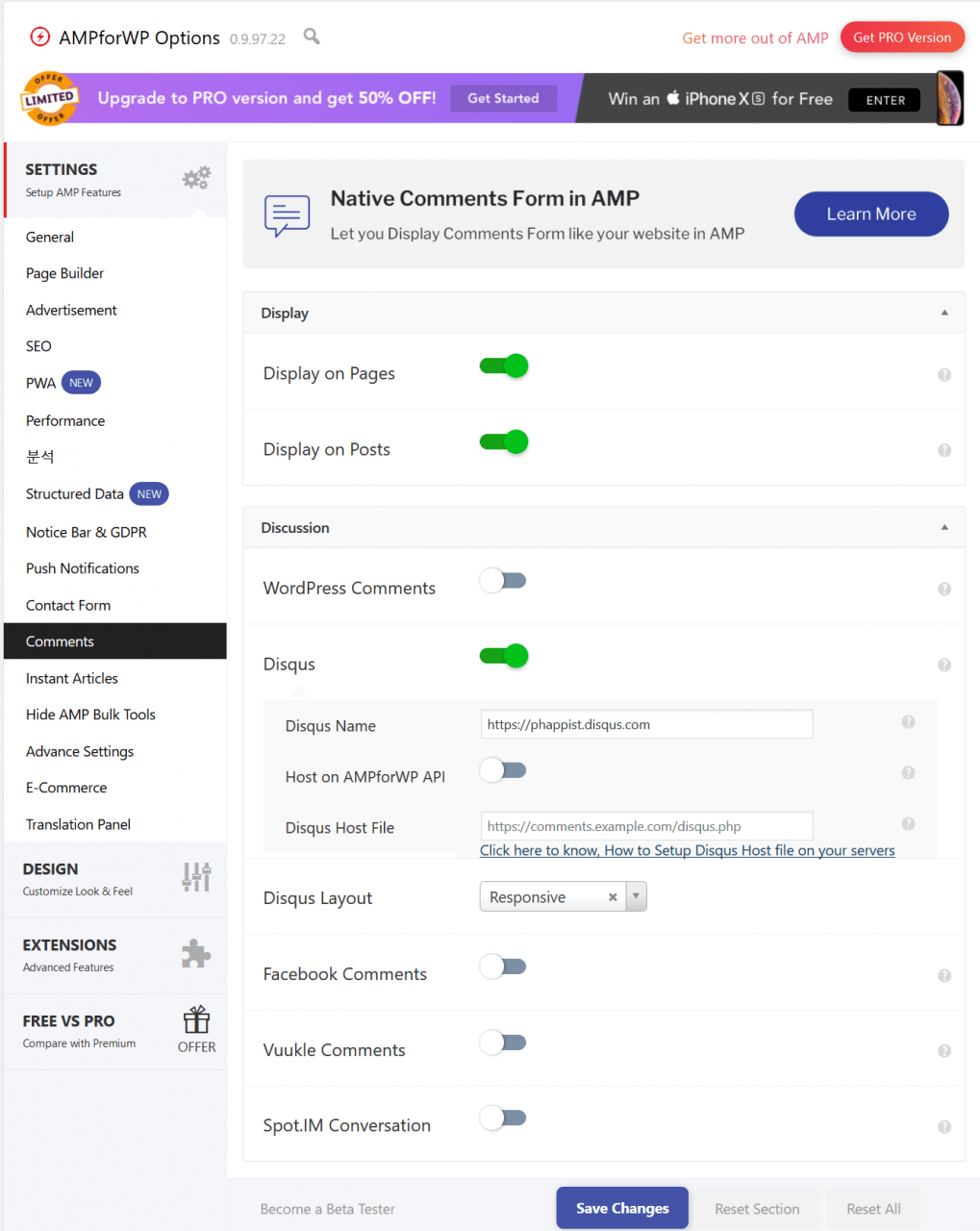Click help icon for Display on Pages
Image resolution: width=980 pixels, height=1231 pixels.
coord(943,375)
